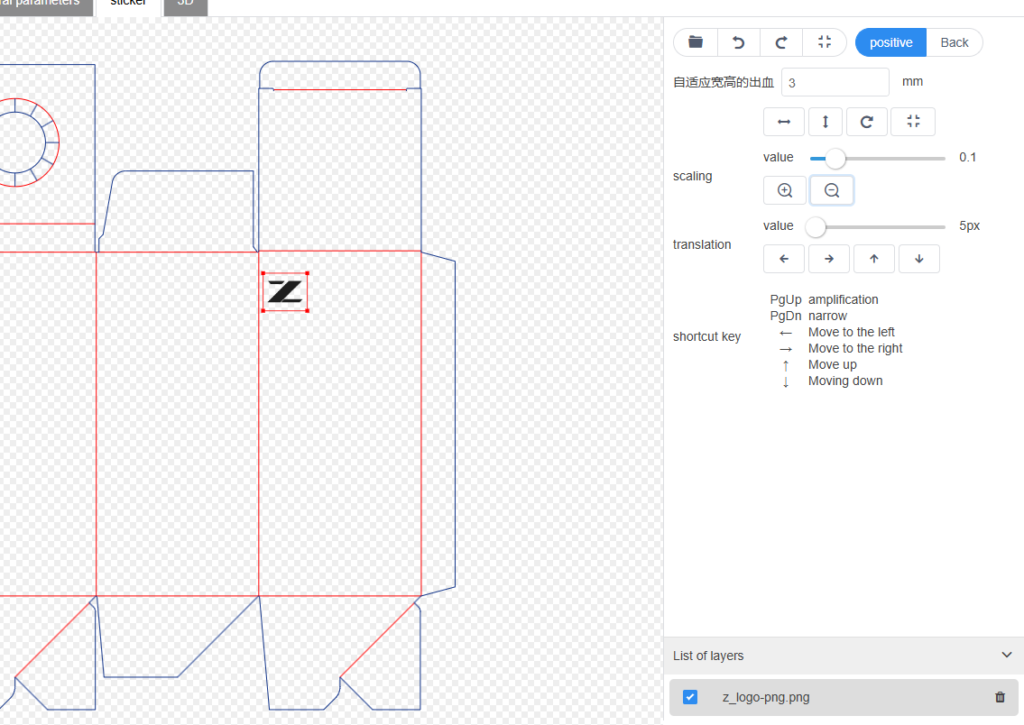Click the 'Move up' shortcut text
Viewport: 1024px width, 725px height.
tap(832, 364)
